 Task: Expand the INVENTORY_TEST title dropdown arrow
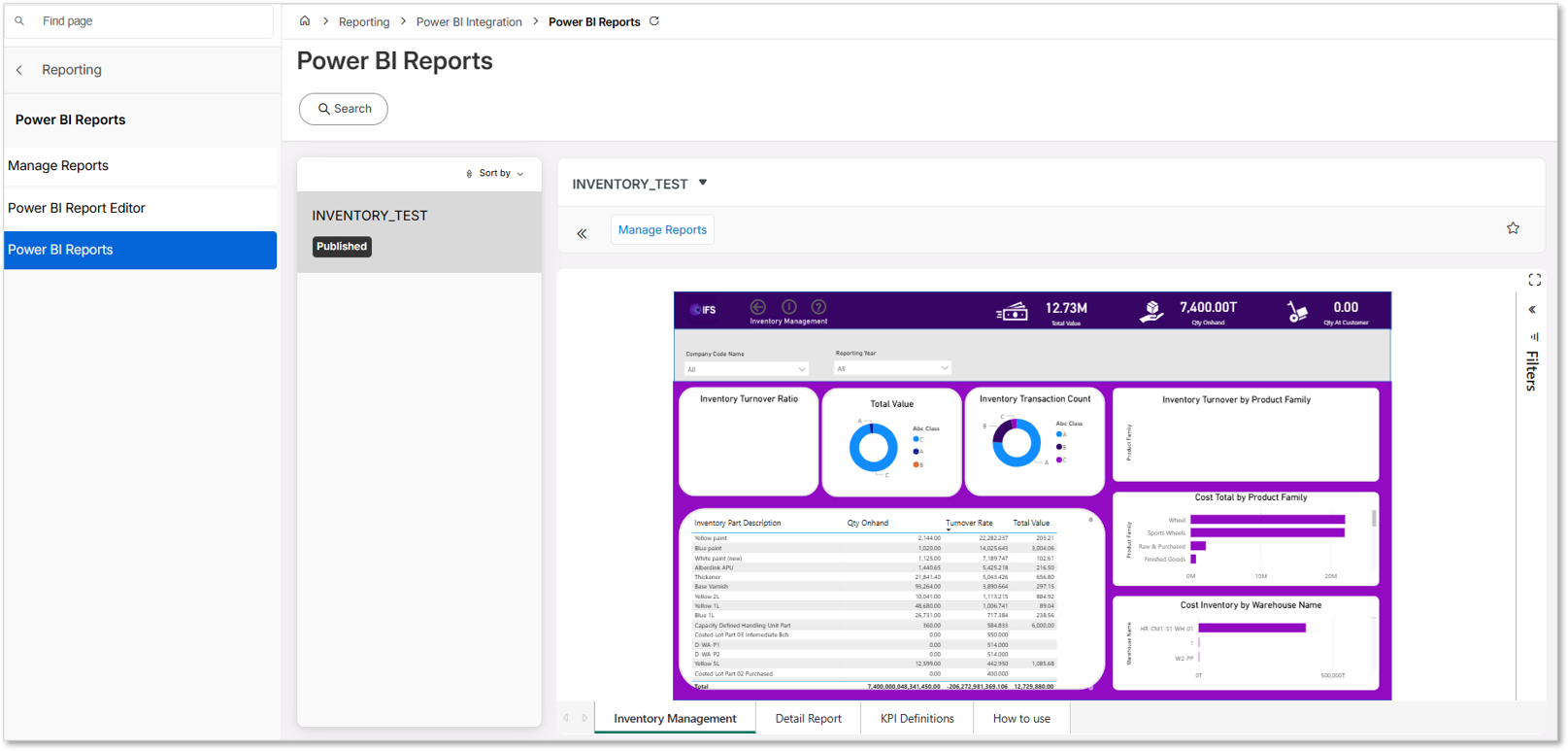(703, 183)
